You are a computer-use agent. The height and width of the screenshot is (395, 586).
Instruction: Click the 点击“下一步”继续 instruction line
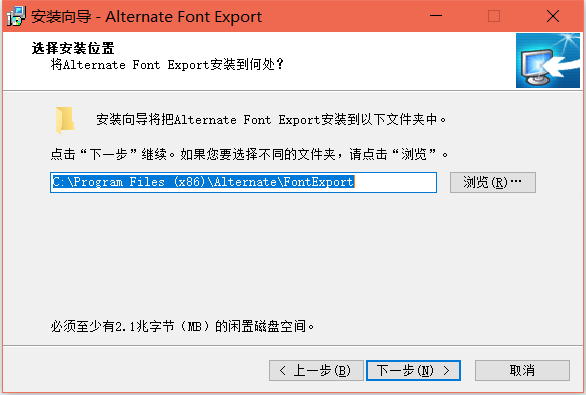click(249, 154)
